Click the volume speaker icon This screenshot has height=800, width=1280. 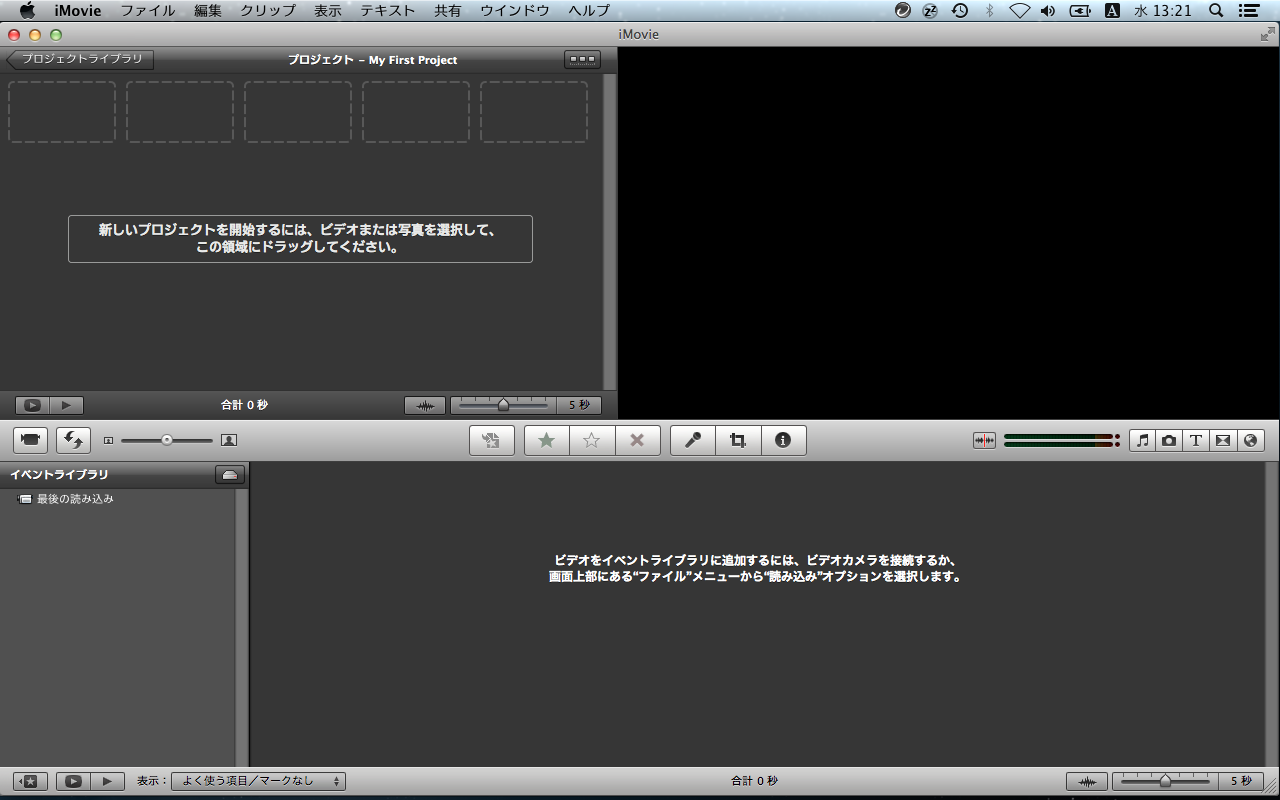(x=1048, y=11)
